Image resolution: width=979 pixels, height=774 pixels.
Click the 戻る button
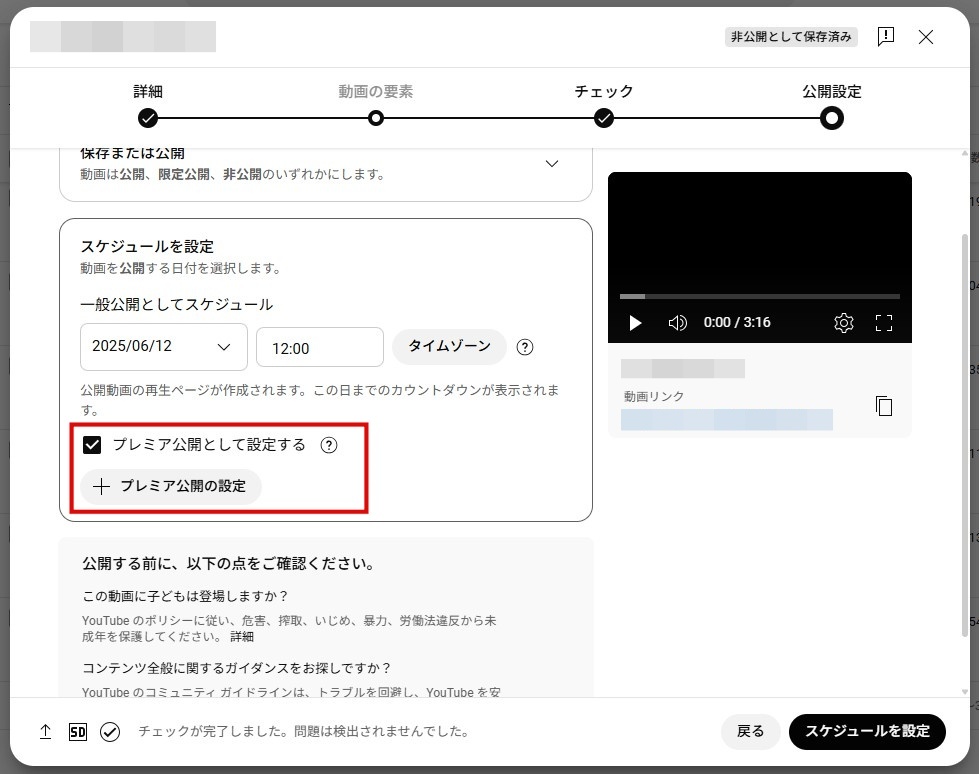[750, 732]
